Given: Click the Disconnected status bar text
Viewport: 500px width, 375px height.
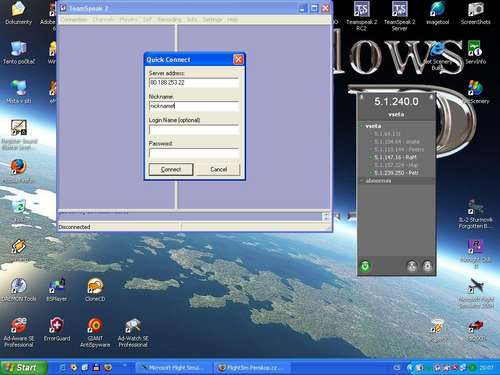Looking at the screenshot, I should point(74,227).
